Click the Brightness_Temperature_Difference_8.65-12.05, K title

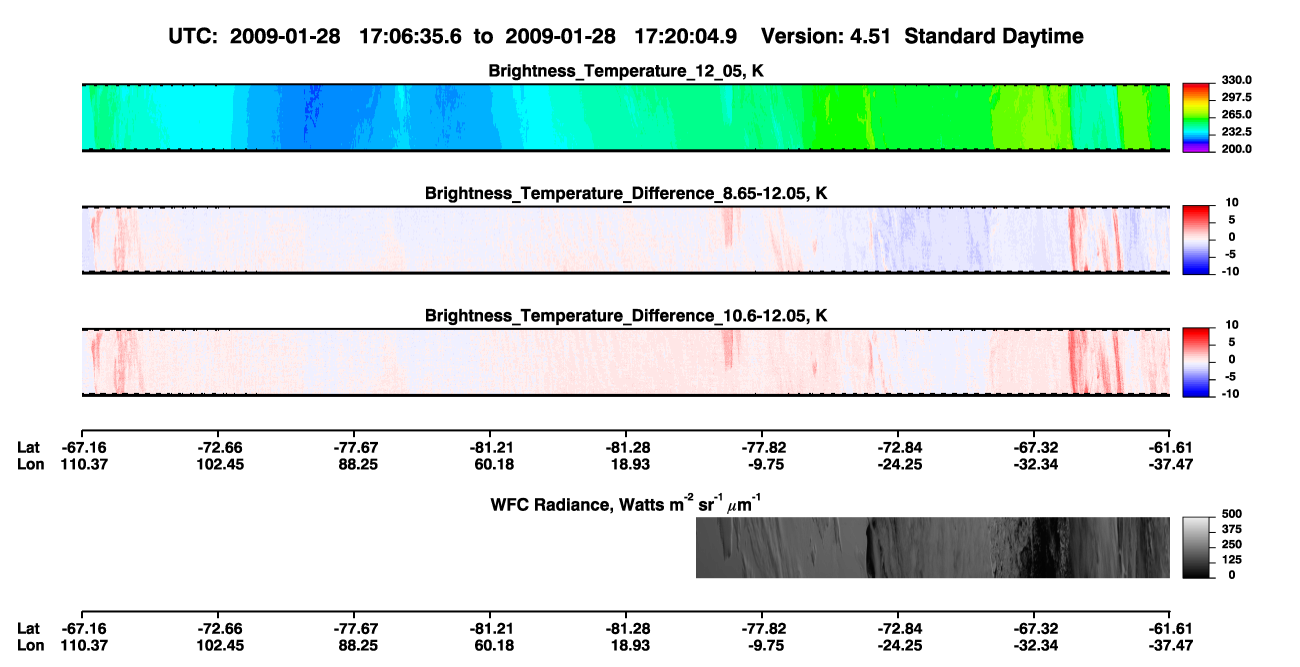coord(626,193)
